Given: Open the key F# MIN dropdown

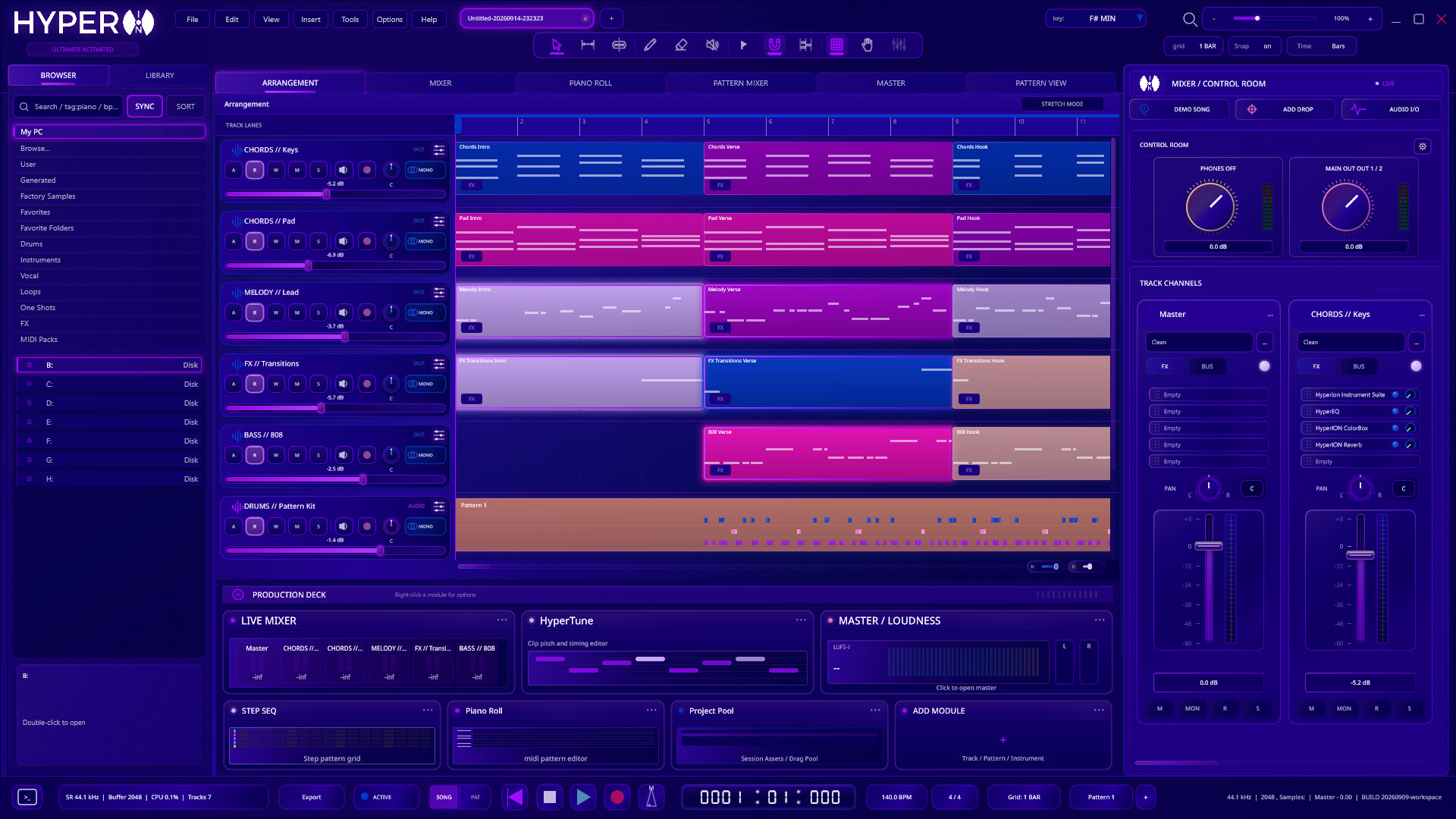Looking at the screenshot, I should click(x=1095, y=18).
